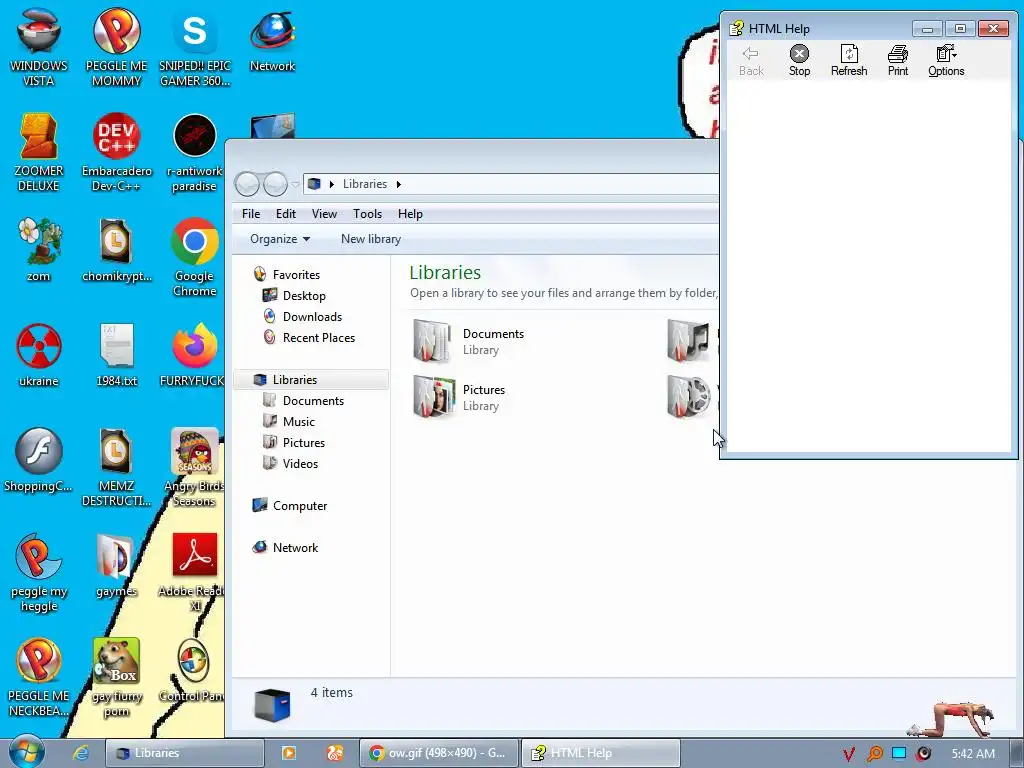1024x768 pixels.
Task: Open the Pictures library item
Action: point(459,397)
